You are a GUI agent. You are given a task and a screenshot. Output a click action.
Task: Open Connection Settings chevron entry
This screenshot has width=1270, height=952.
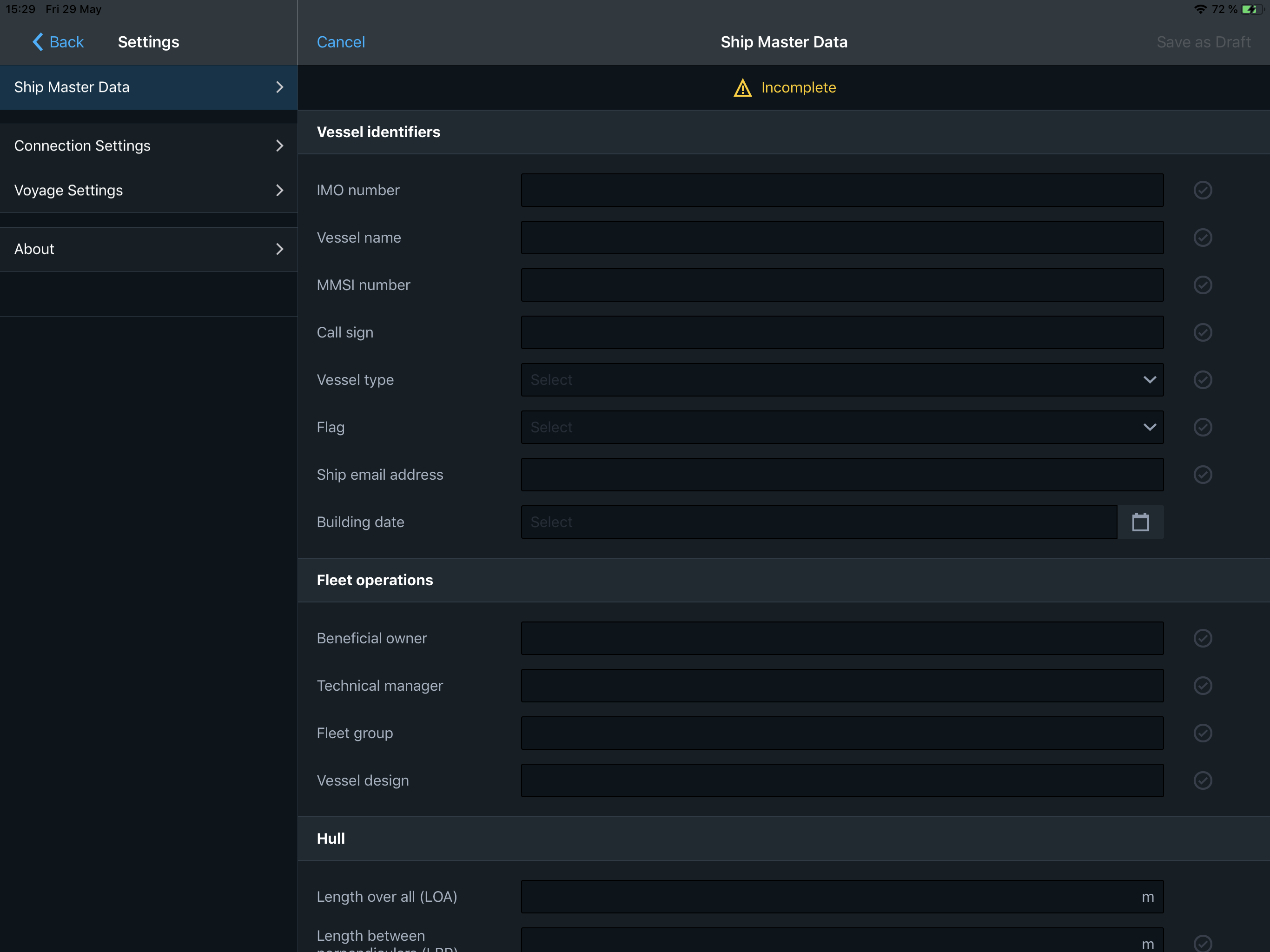(x=149, y=146)
